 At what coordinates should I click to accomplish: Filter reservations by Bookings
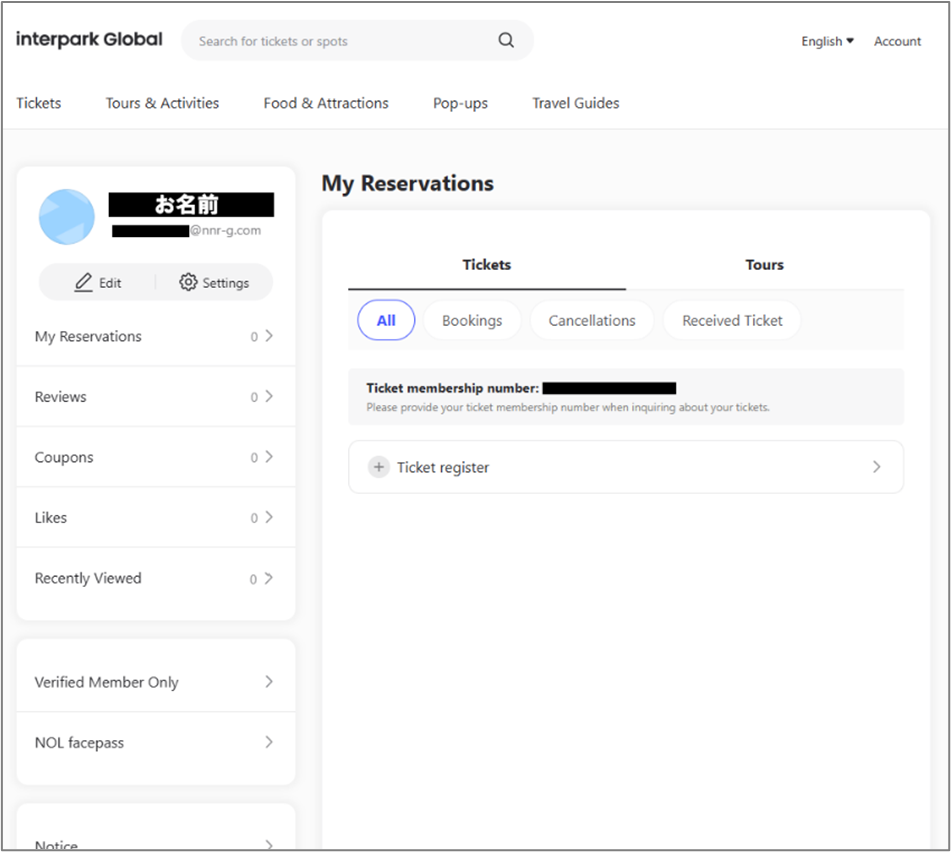pos(472,321)
